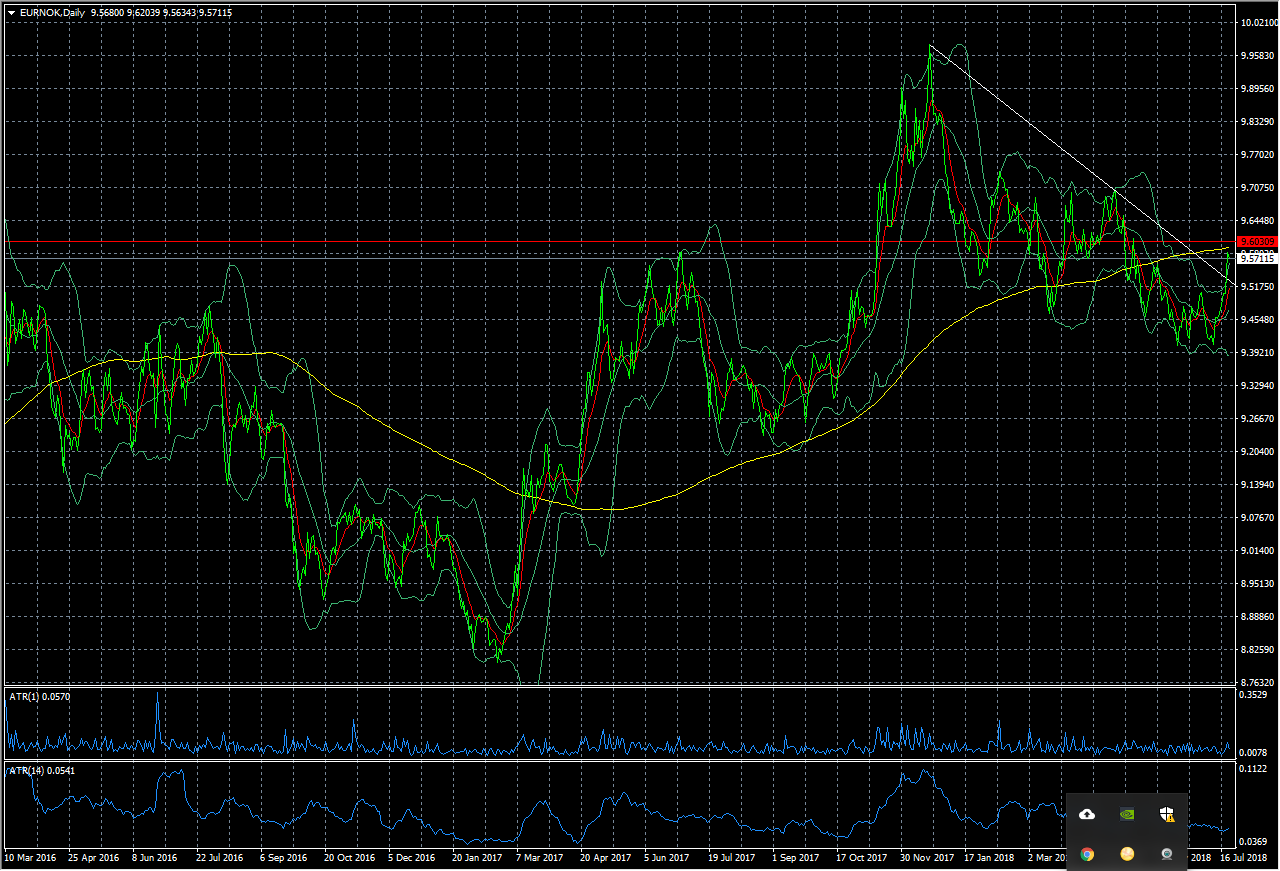Click the 9.07670 price scale value
Viewport: 1280px width, 871px height.
(1257, 517)
